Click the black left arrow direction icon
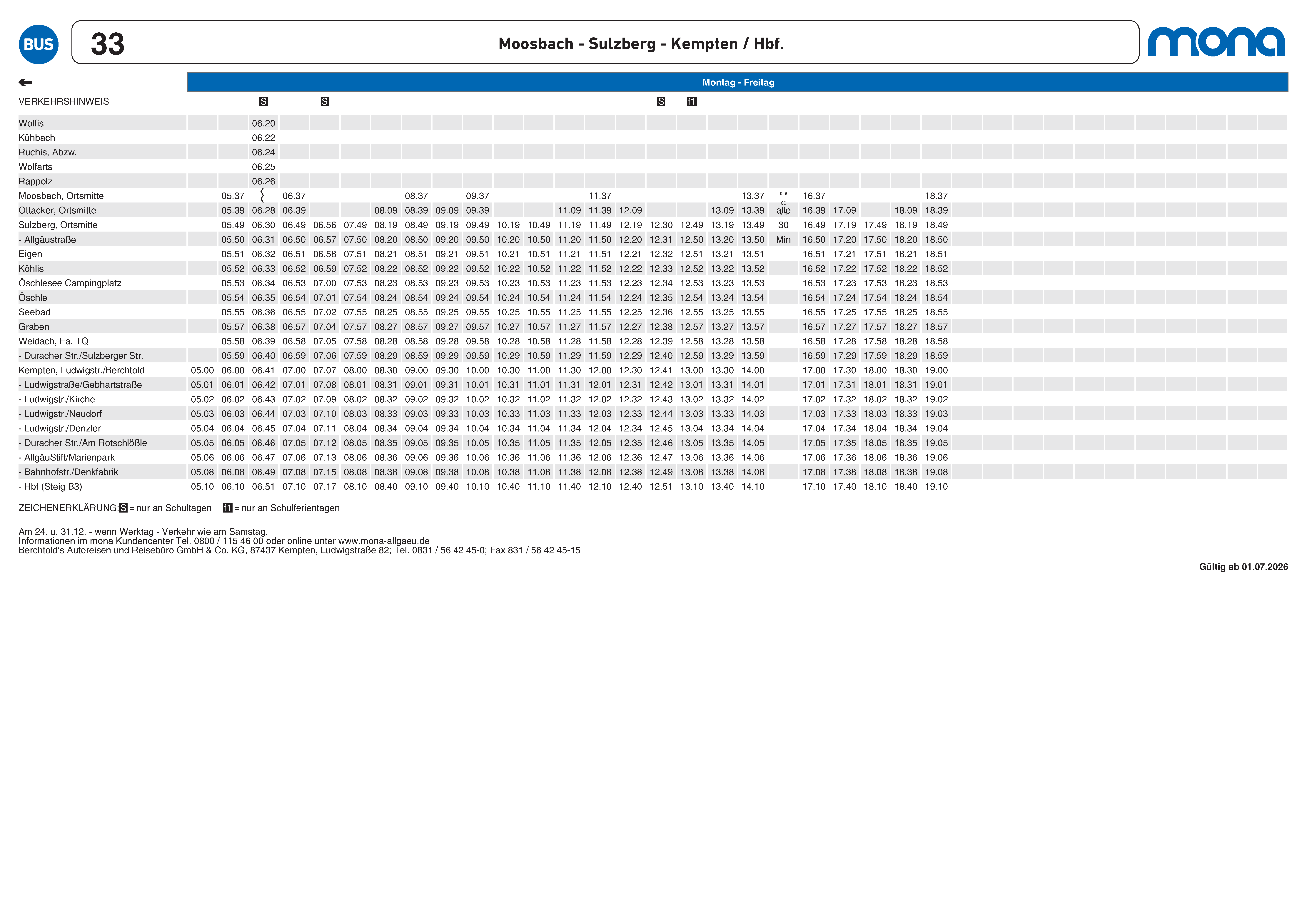This screenshot has height=924, width=1307. point(25,83)
